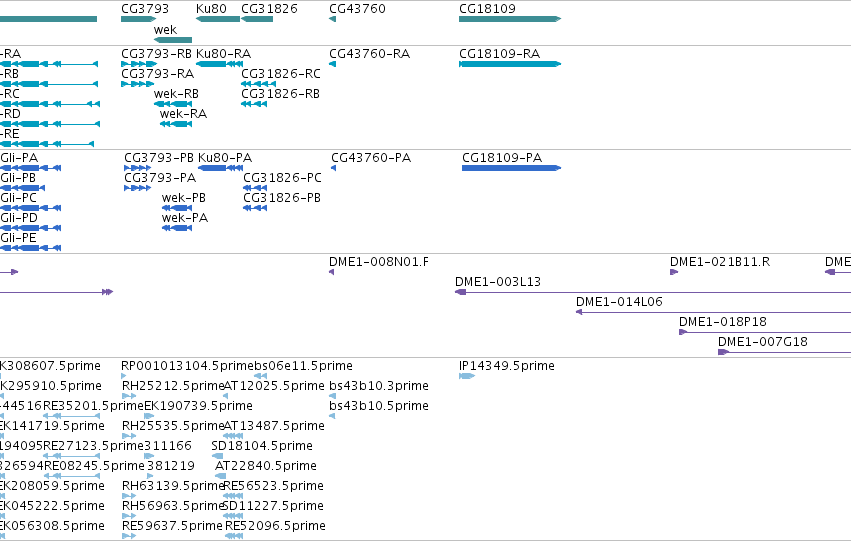851x541 pixels.
Task: Select the CG31826-PB protein label
Action: coord(282,198)
